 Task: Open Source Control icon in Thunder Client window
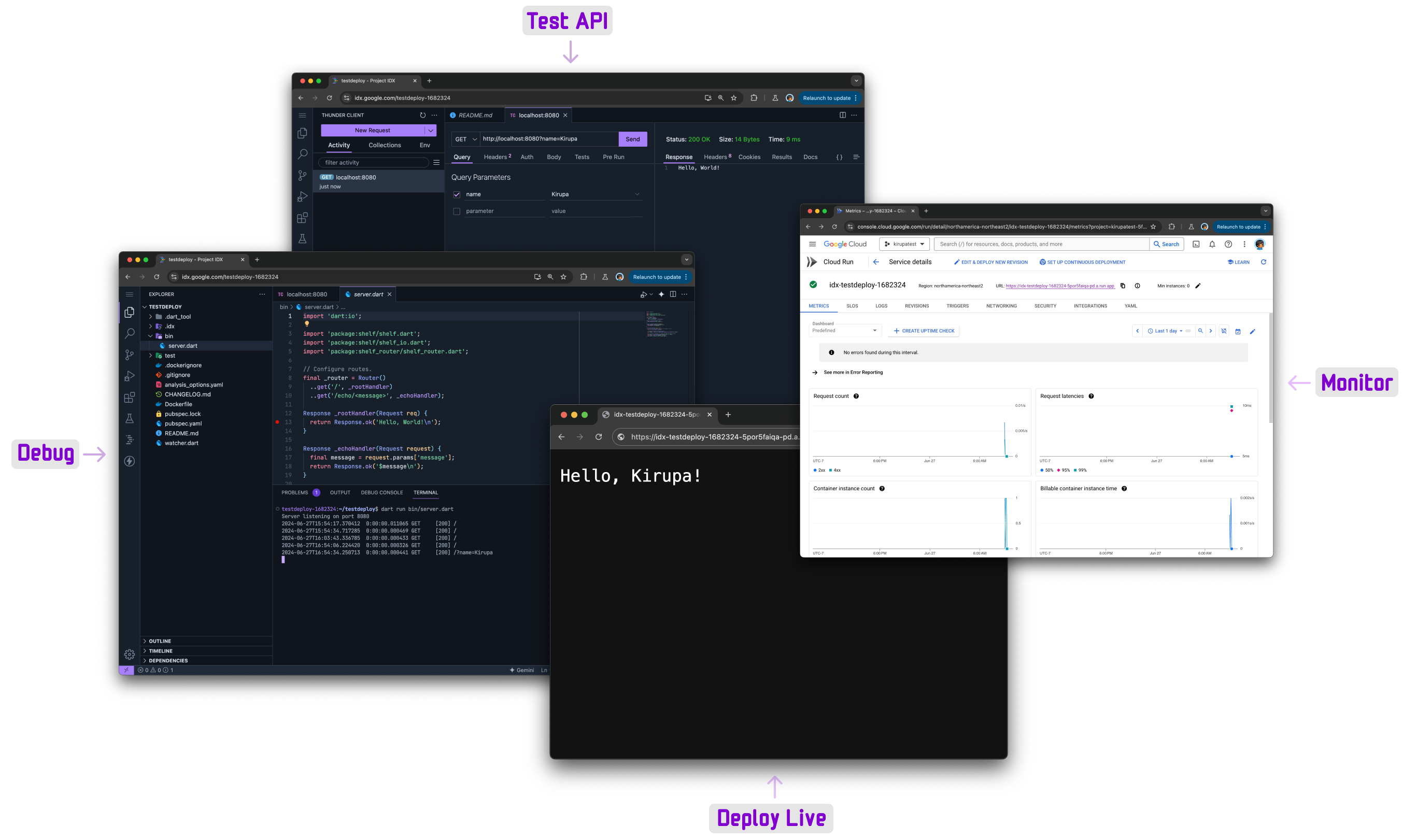[x=302, y=176]
